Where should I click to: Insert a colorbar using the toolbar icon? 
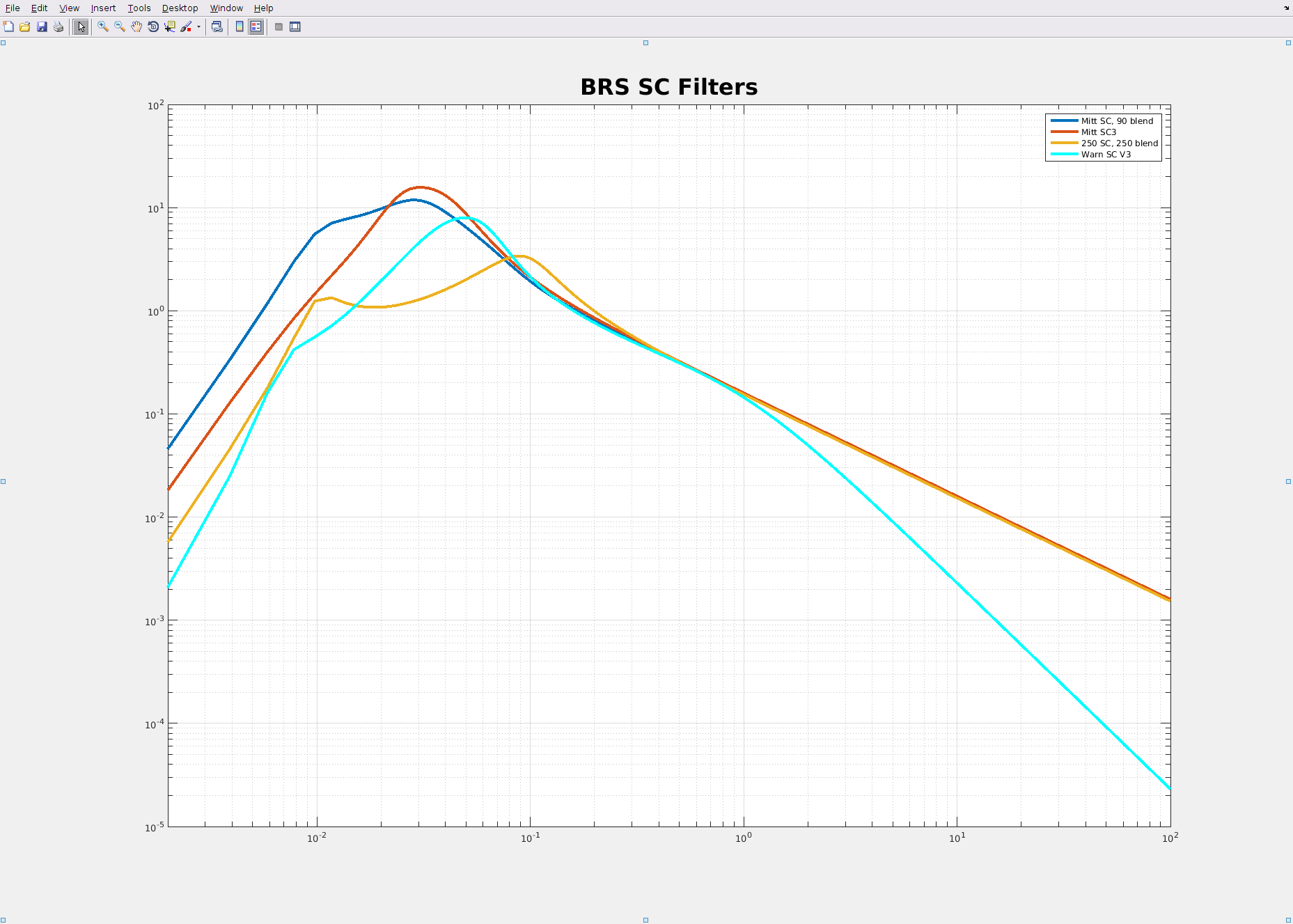coord(240,26)
